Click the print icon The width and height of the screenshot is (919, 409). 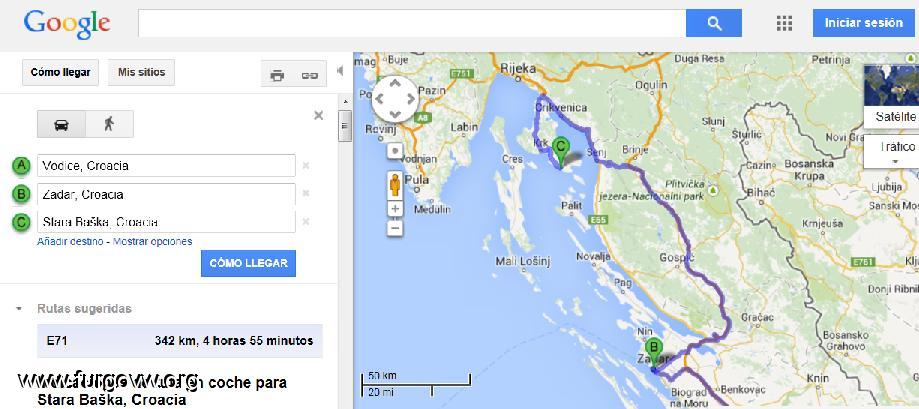(277, 75)
